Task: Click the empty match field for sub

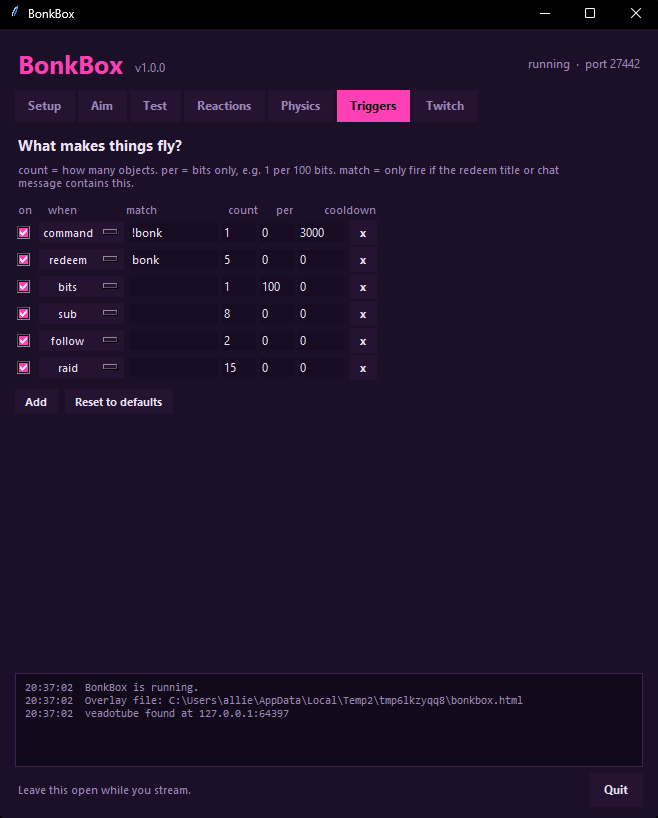Action: click(174, 314)
